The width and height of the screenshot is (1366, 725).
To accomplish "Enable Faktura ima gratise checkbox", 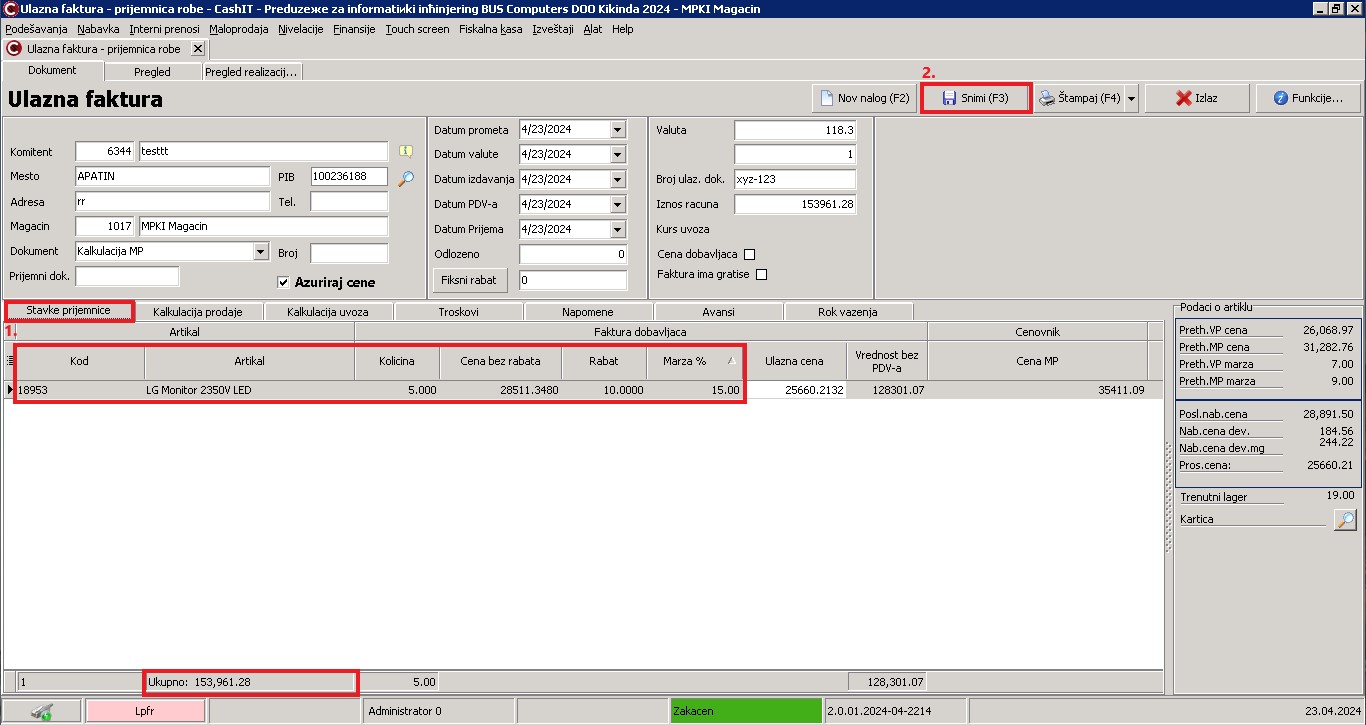I will coord(761,274).
